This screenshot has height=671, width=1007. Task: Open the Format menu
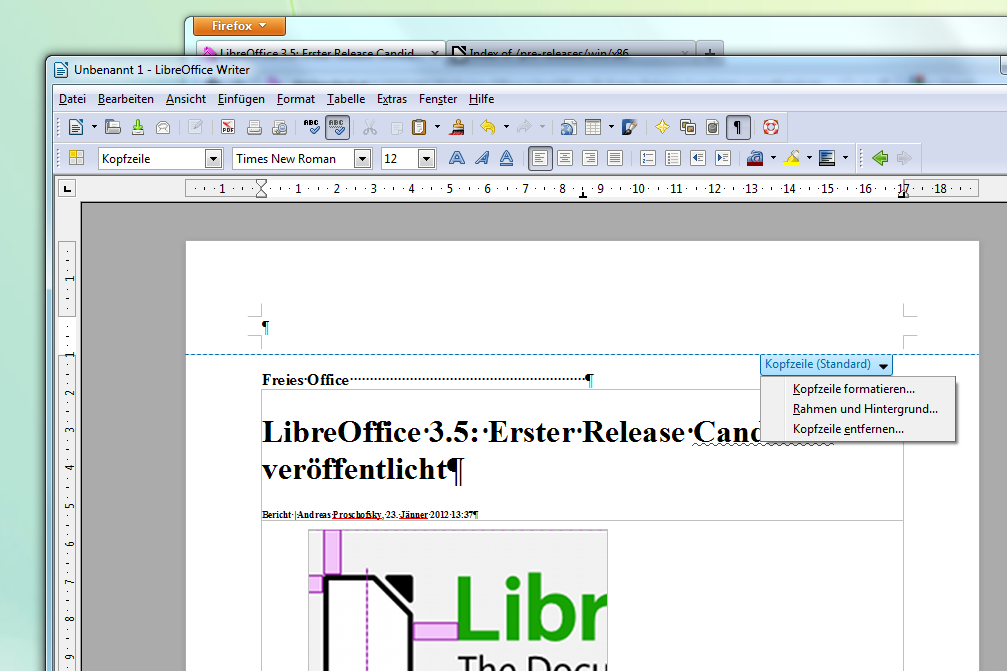(295, 99)
